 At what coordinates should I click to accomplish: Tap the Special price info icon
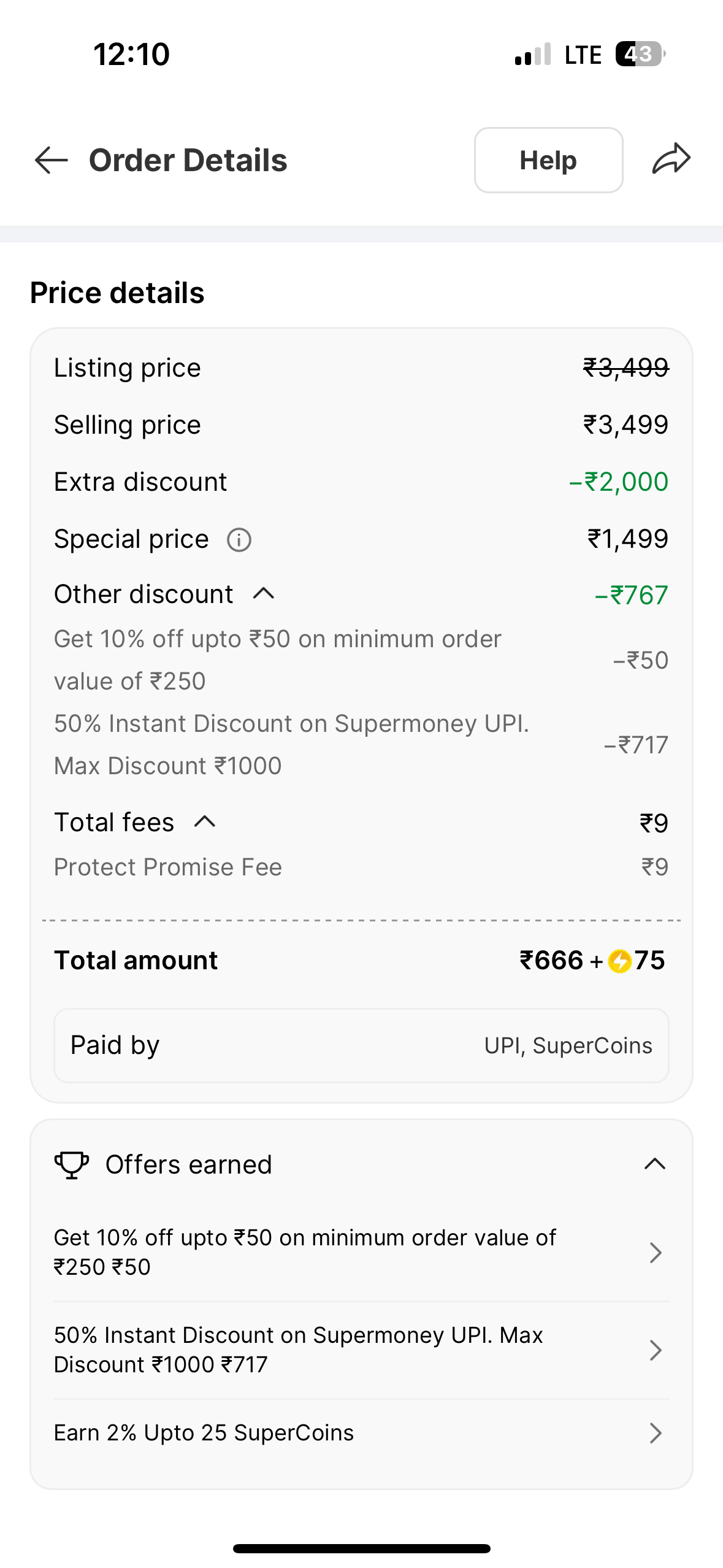coord(239,540)
